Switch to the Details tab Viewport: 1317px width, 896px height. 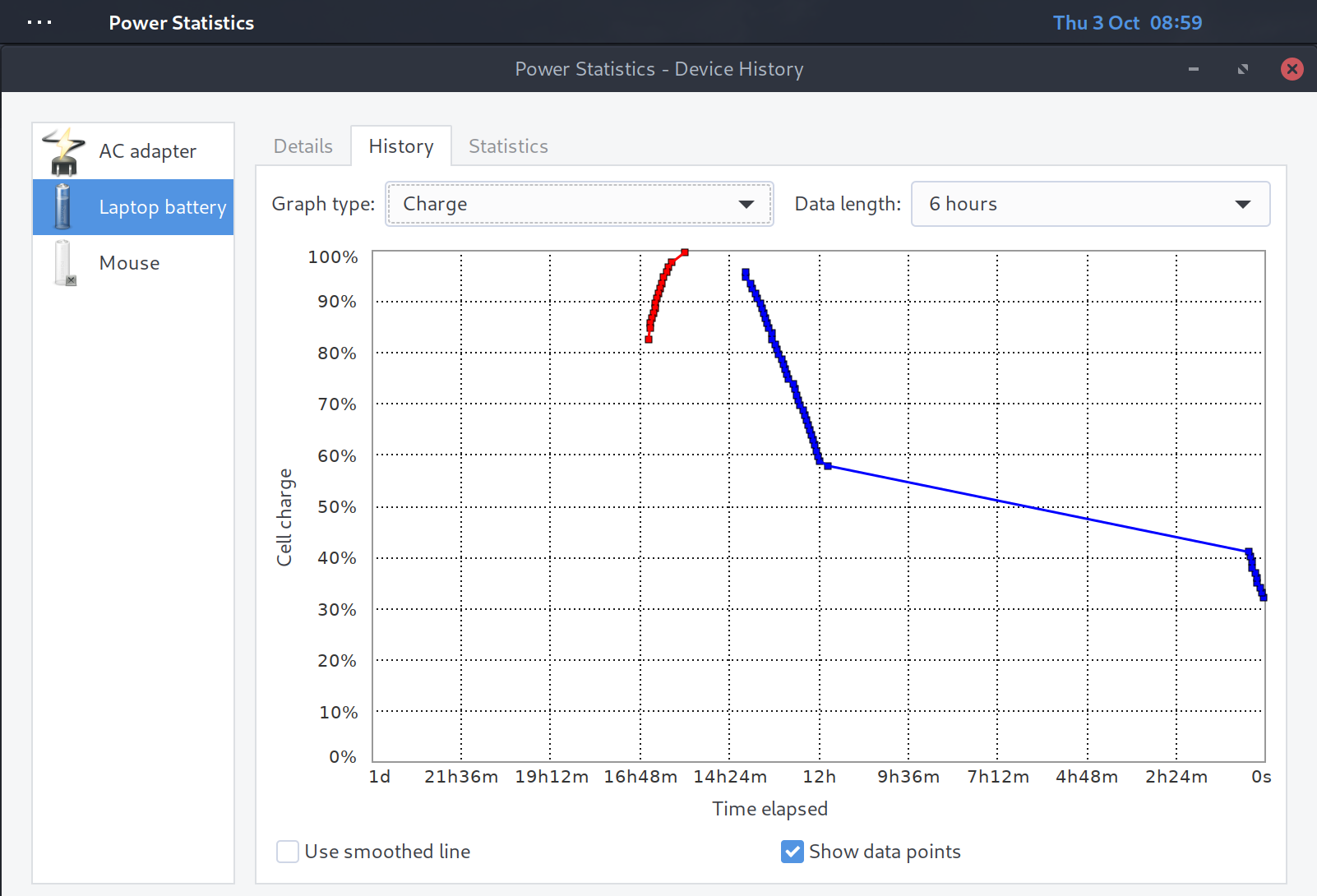click(x=303, y=146)
